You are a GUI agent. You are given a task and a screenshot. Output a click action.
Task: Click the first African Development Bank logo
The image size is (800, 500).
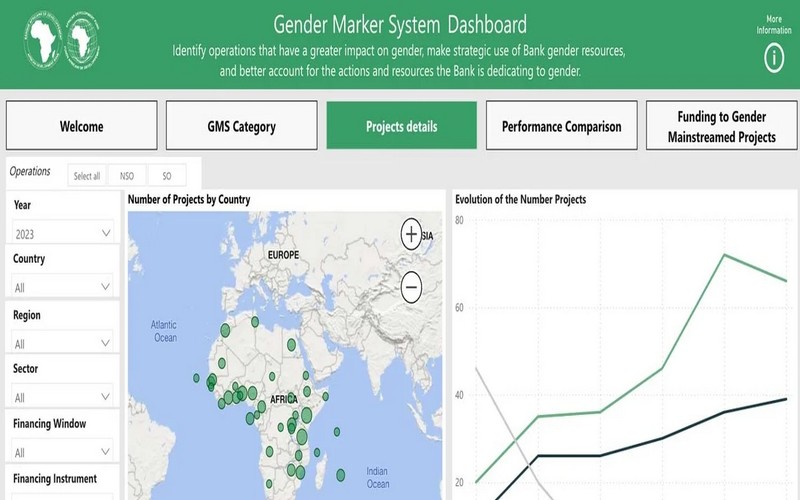(x=42, y=40)
